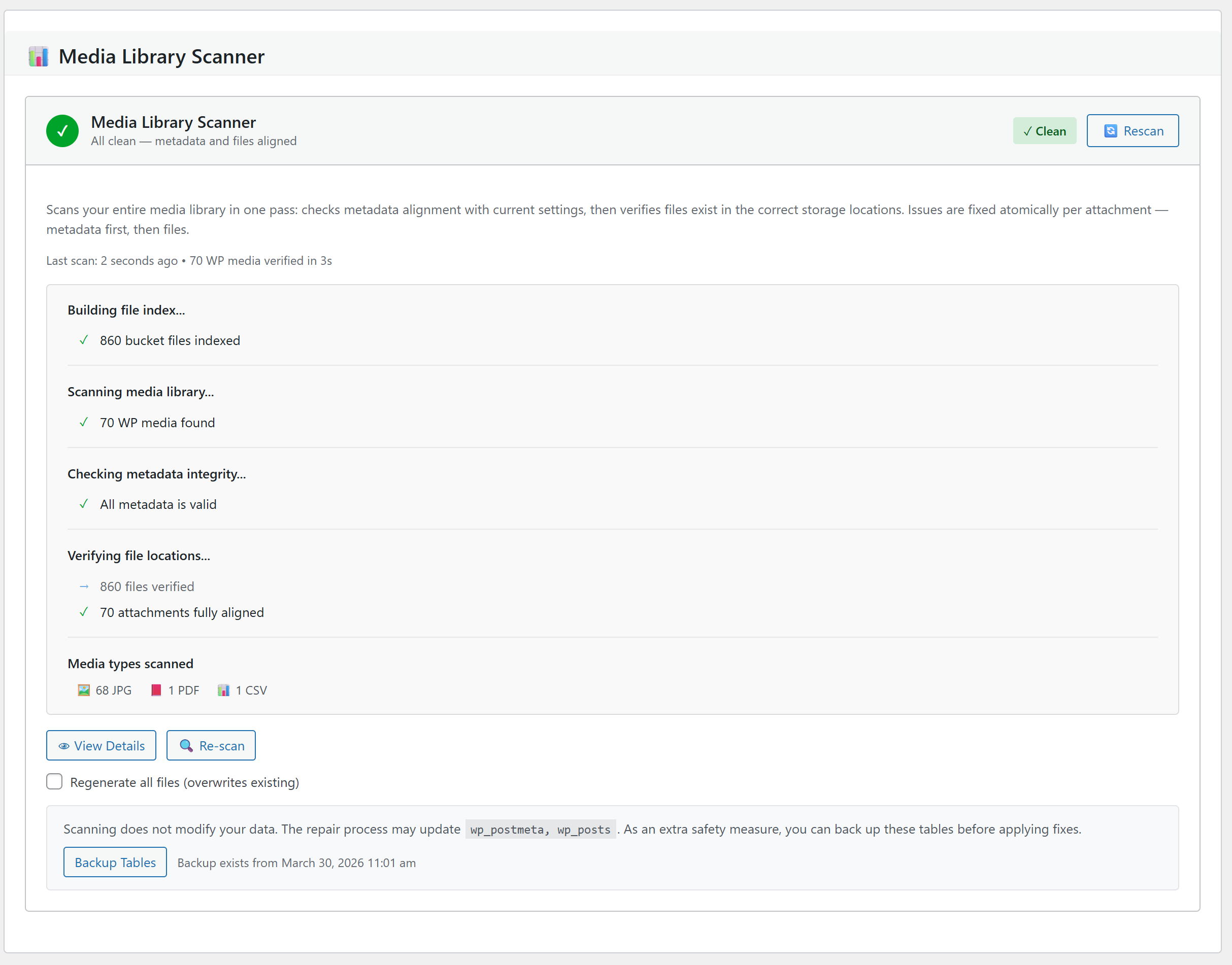
Task: Click the CSV chart type icon
Action: tap(224, 691)
